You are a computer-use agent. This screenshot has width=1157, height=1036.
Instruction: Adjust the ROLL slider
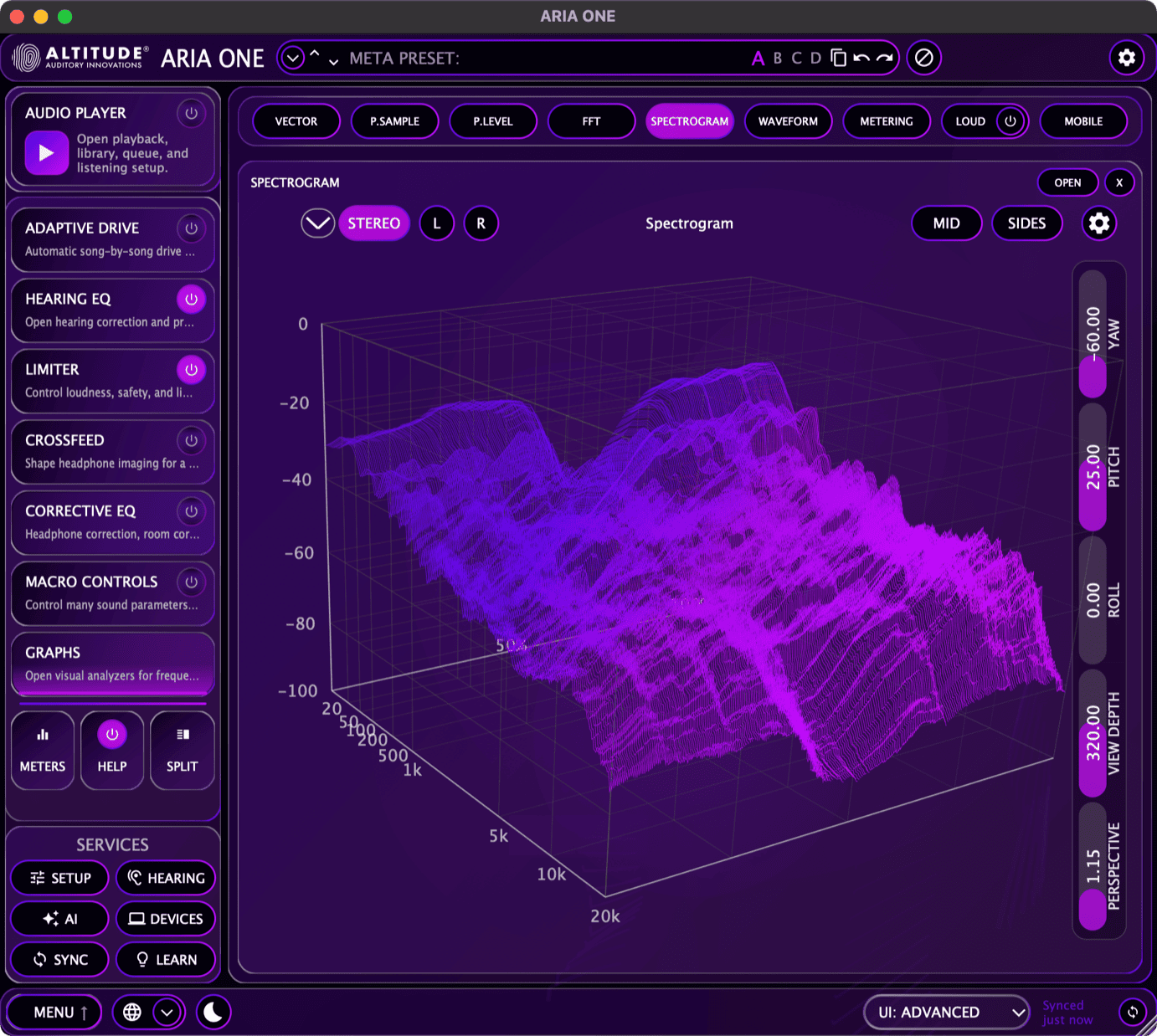1093,600
